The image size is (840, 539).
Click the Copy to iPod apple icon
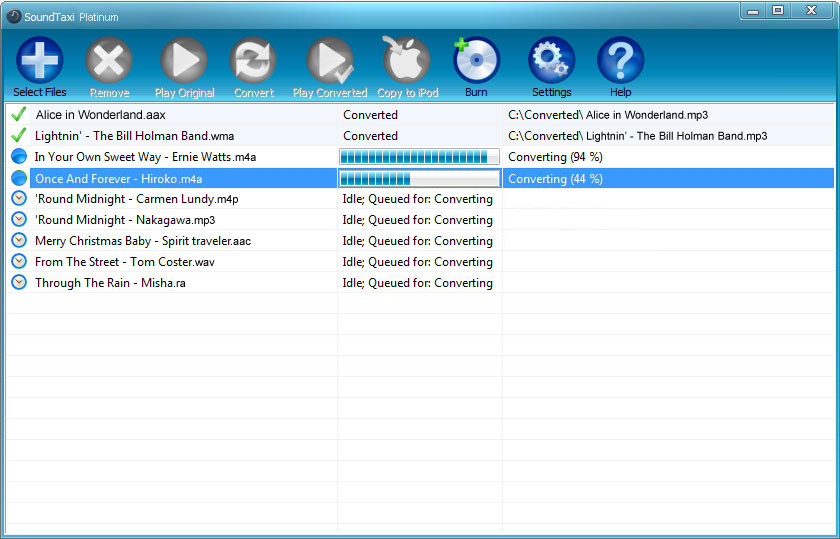pos(407,59)
